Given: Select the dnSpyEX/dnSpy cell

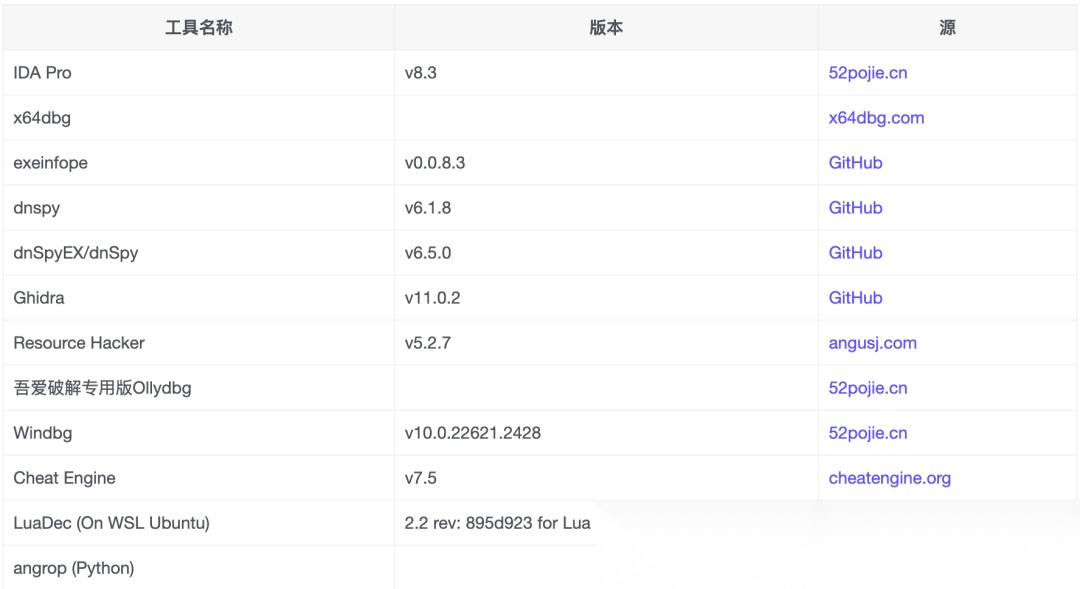Looking at the screenshot, I should point(198,253).
